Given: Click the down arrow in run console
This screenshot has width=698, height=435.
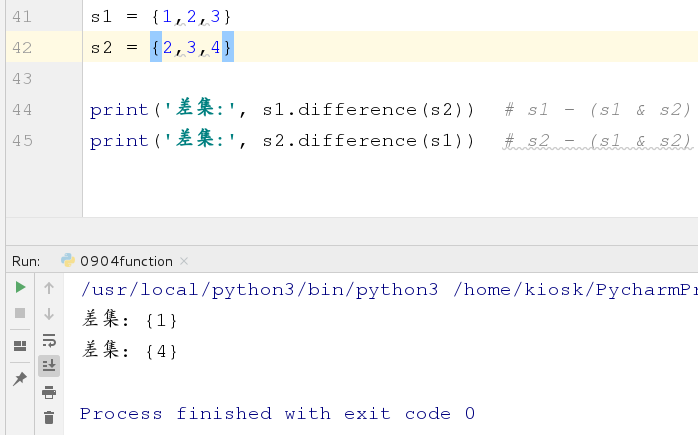Looking at the screenshot, I should click(49, 314).
